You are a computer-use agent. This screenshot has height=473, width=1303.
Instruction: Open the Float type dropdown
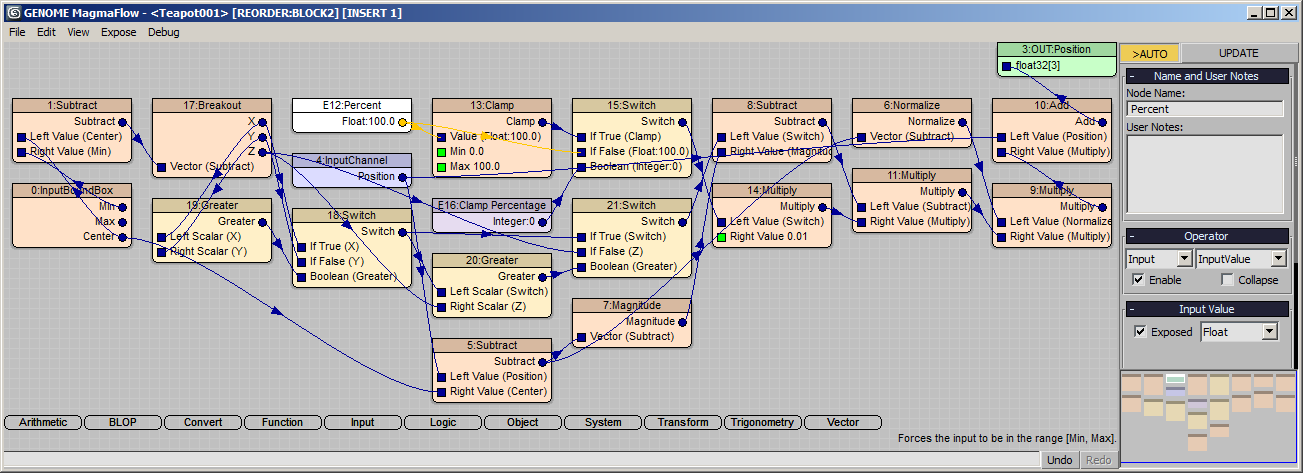(x=1239, y=332)
